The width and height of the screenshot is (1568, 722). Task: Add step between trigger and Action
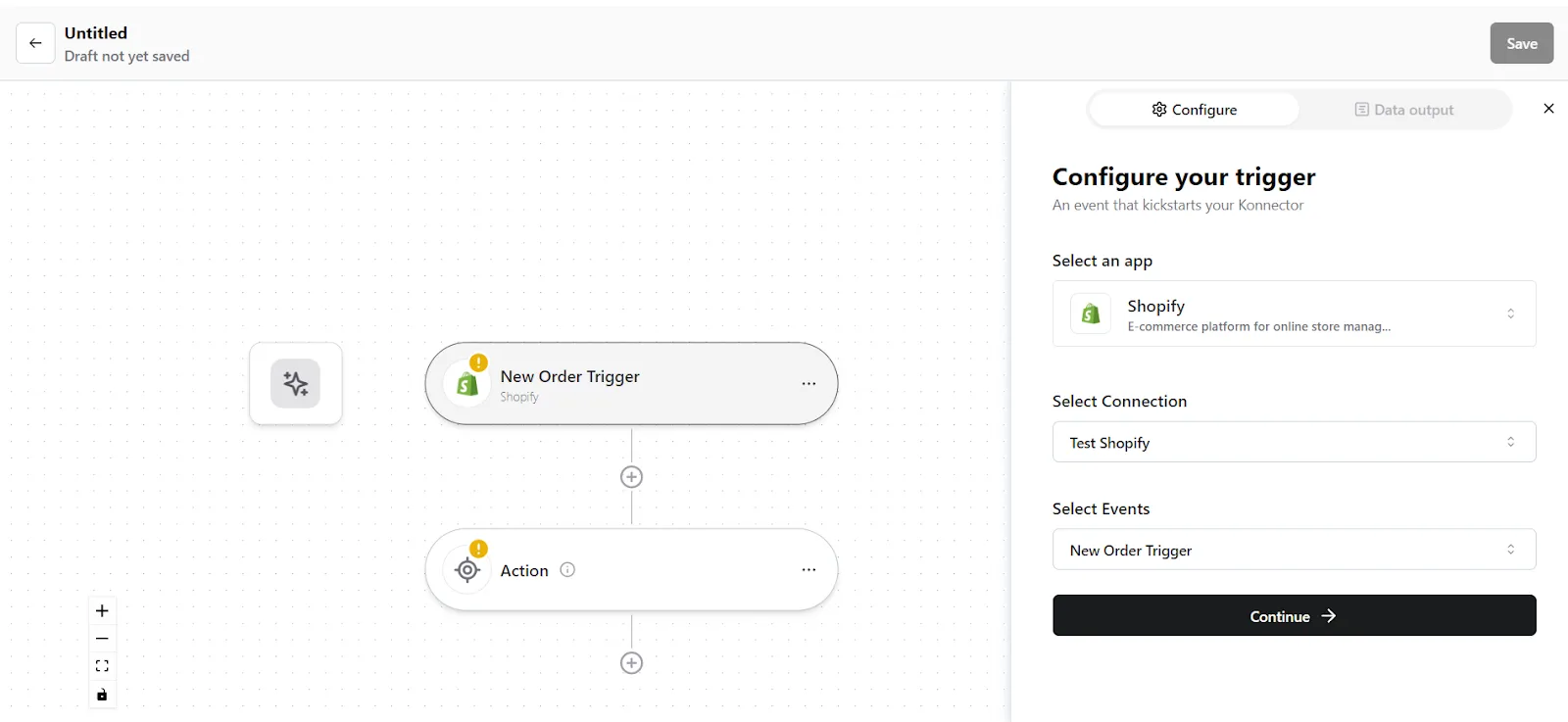(x=632, y=477)
